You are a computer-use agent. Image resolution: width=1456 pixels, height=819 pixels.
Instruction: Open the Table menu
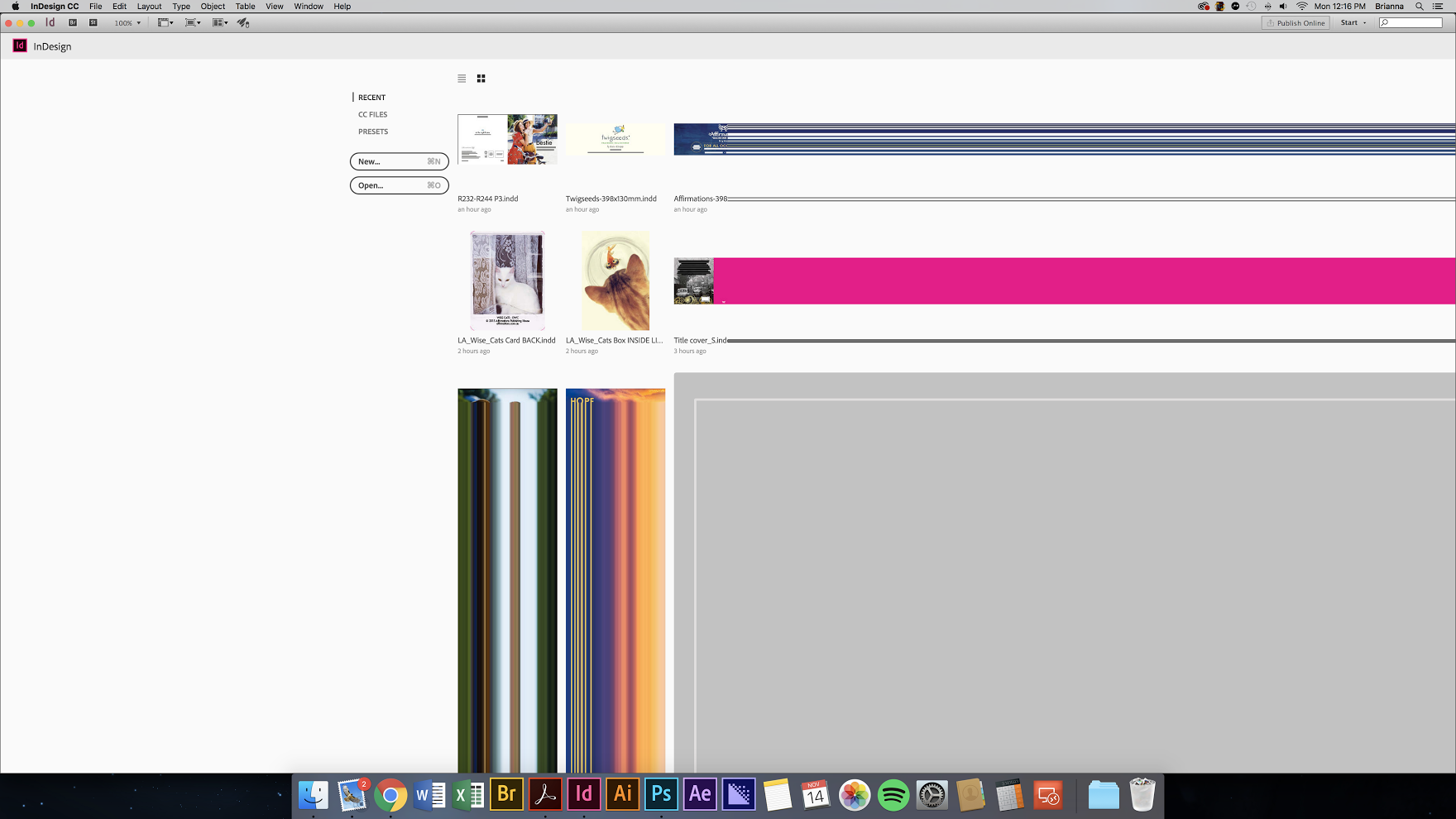coord(245,6)
